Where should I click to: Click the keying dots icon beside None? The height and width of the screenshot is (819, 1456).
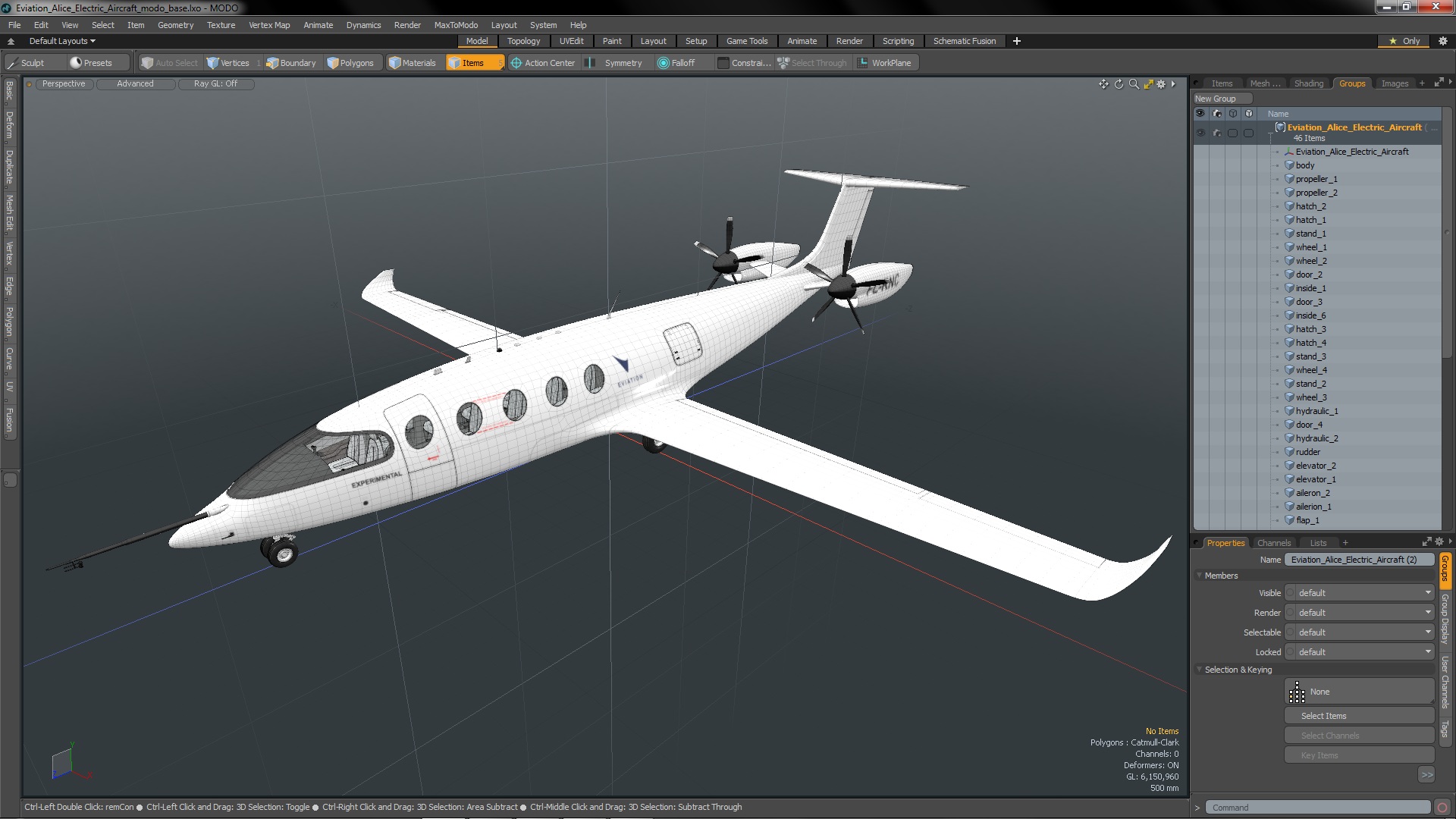(x=1297, y=692)
